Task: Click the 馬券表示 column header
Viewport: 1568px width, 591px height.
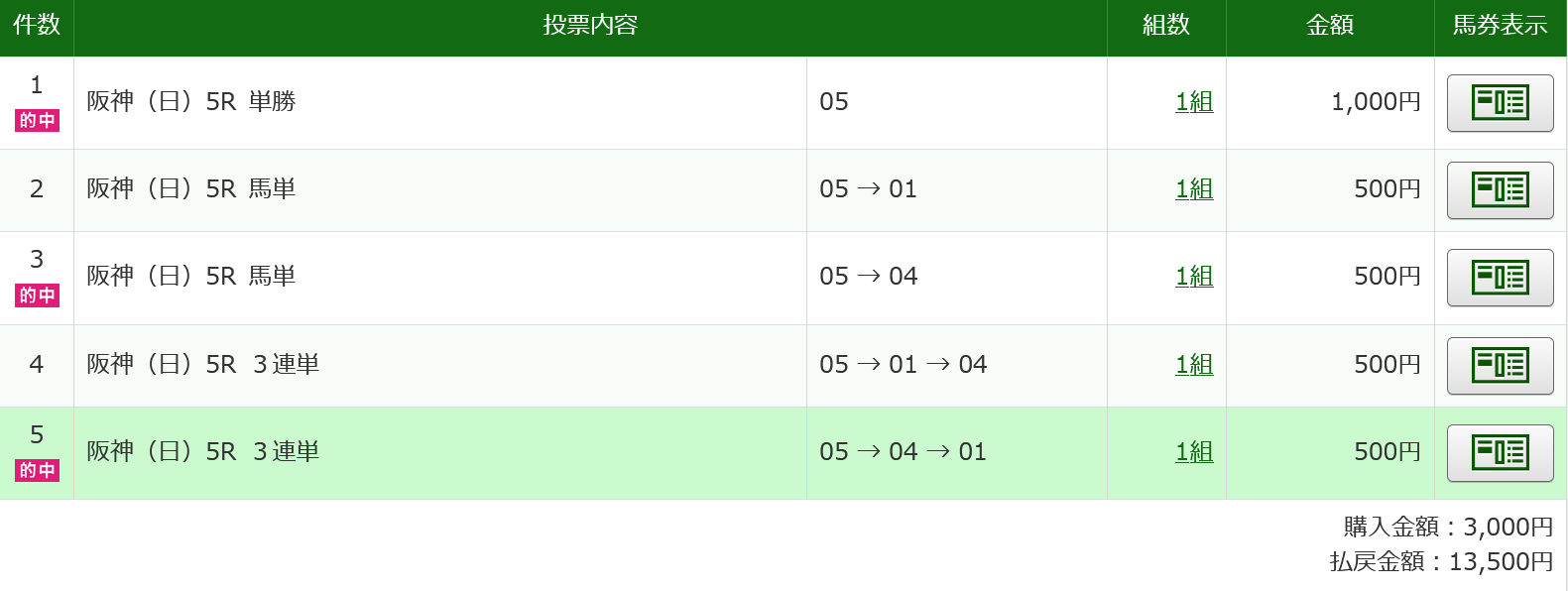Action: (1500, 26)
